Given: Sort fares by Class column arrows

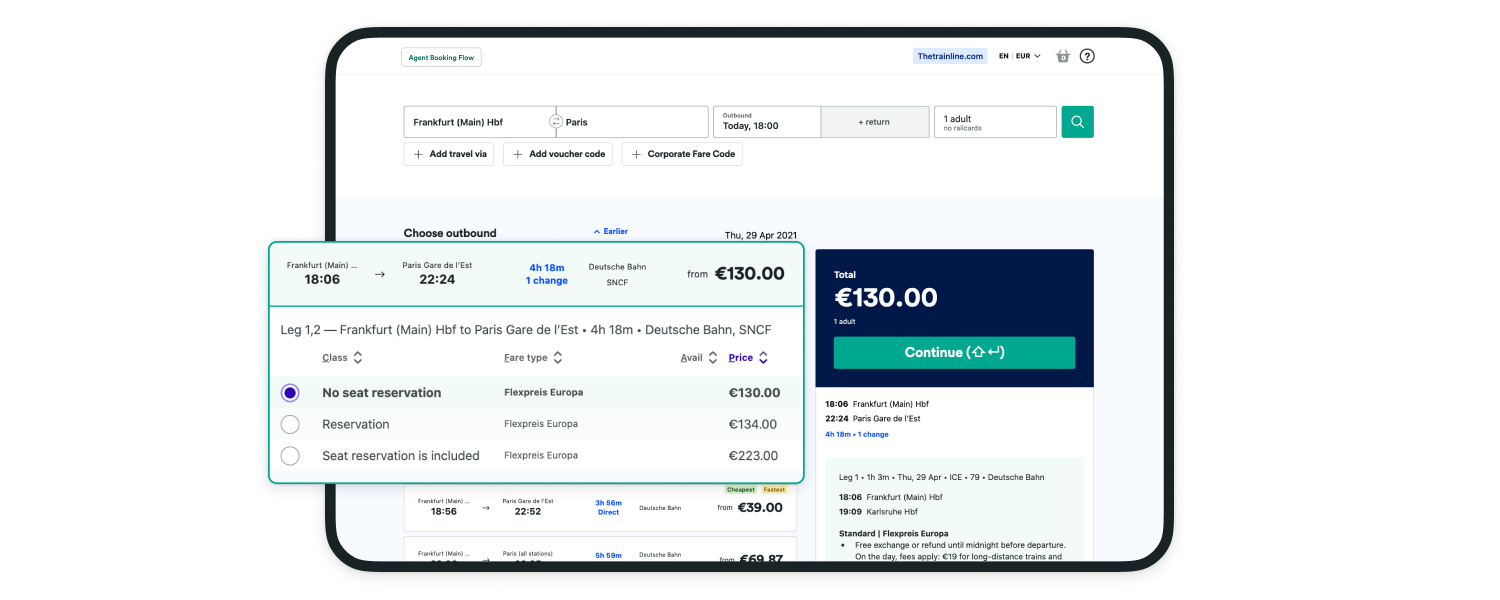Looking at the screenshot, I should click(357, 358).
